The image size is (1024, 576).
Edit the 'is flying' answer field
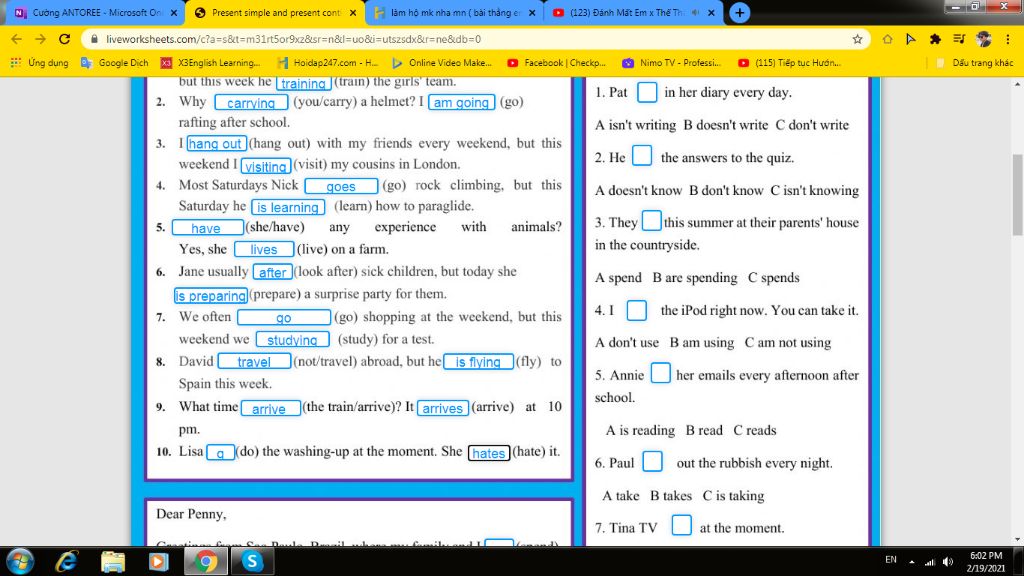tap(479, 361)
